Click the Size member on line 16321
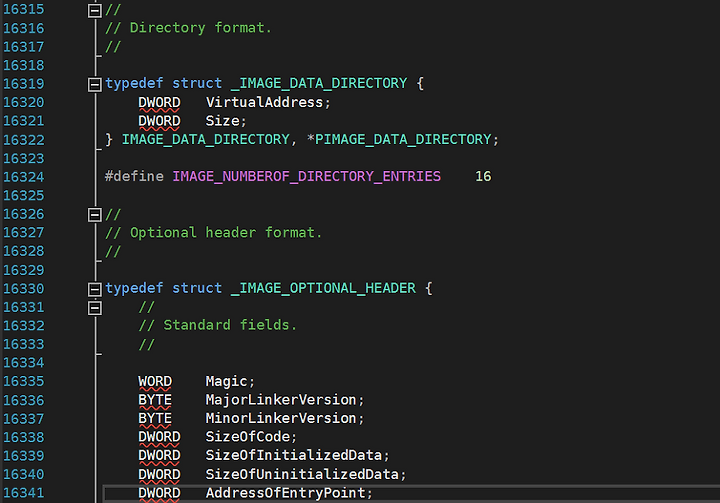 point(222,120)
